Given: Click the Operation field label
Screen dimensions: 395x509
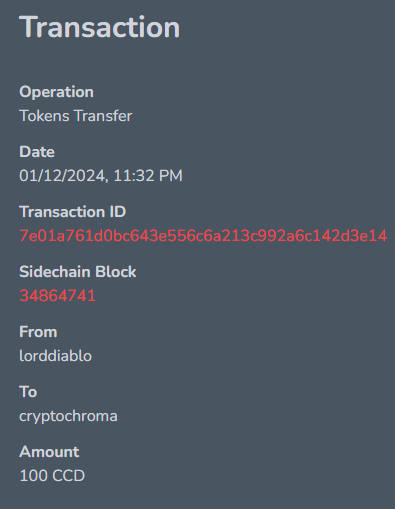Looking at the screenshot, I should pos(56,92).
